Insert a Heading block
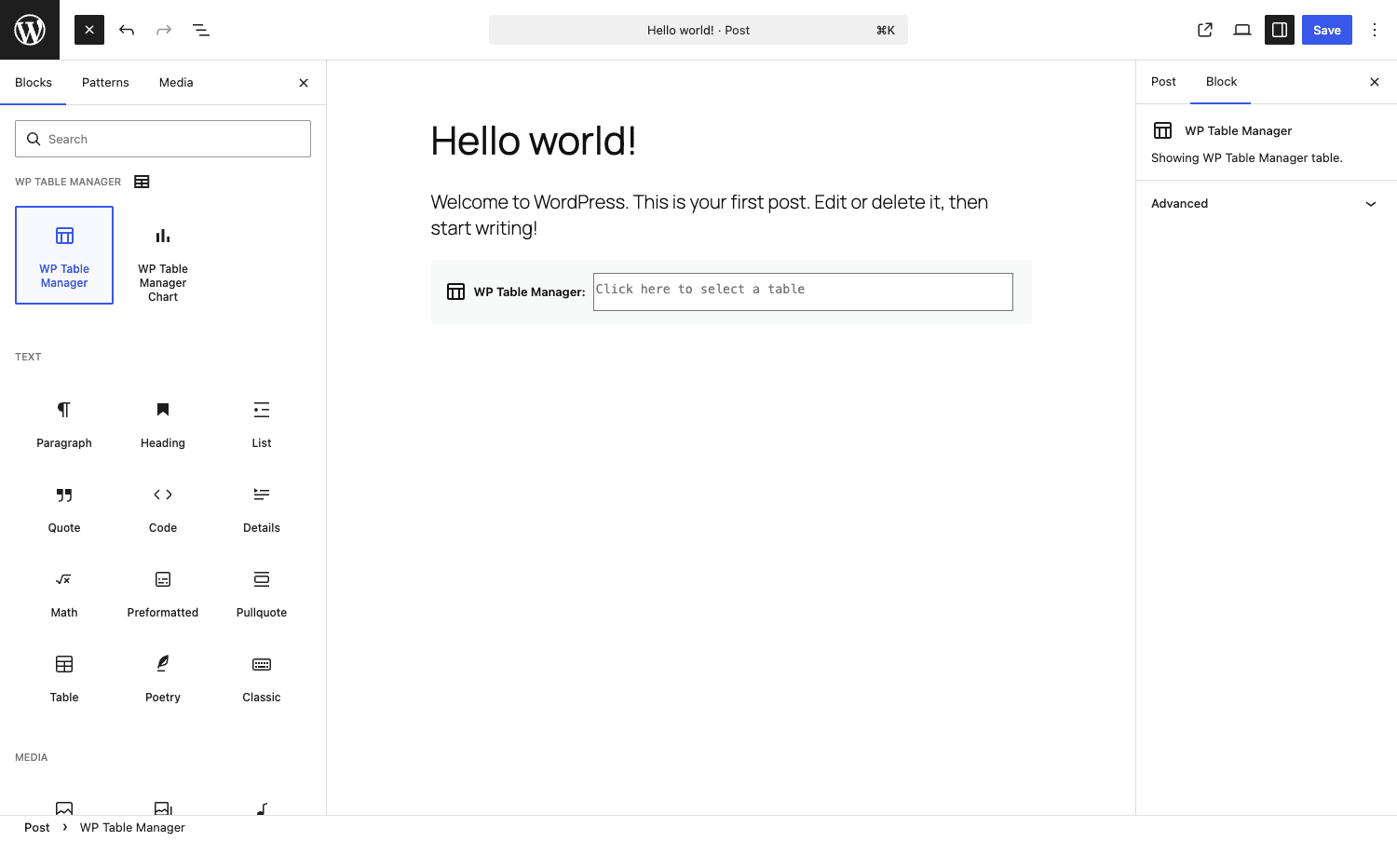This screenshot has height=868, width=1397. click(163, 424)
